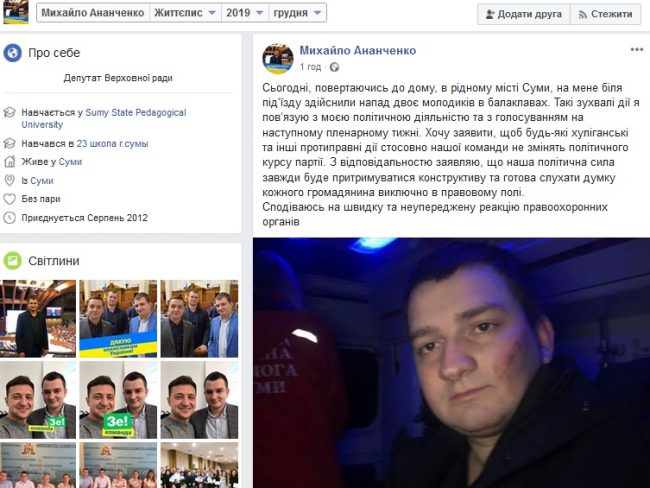
Task: Click the globe privacy icon beside 1 год
Action: click(334, 67)
